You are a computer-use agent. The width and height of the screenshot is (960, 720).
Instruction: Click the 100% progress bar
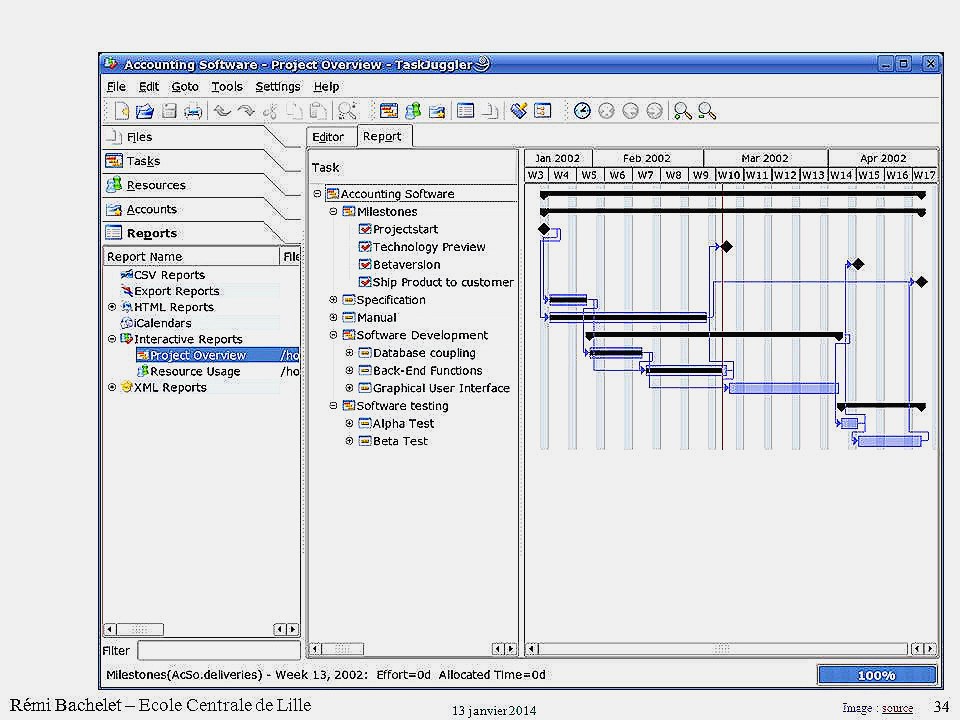(x=877, y=675)
